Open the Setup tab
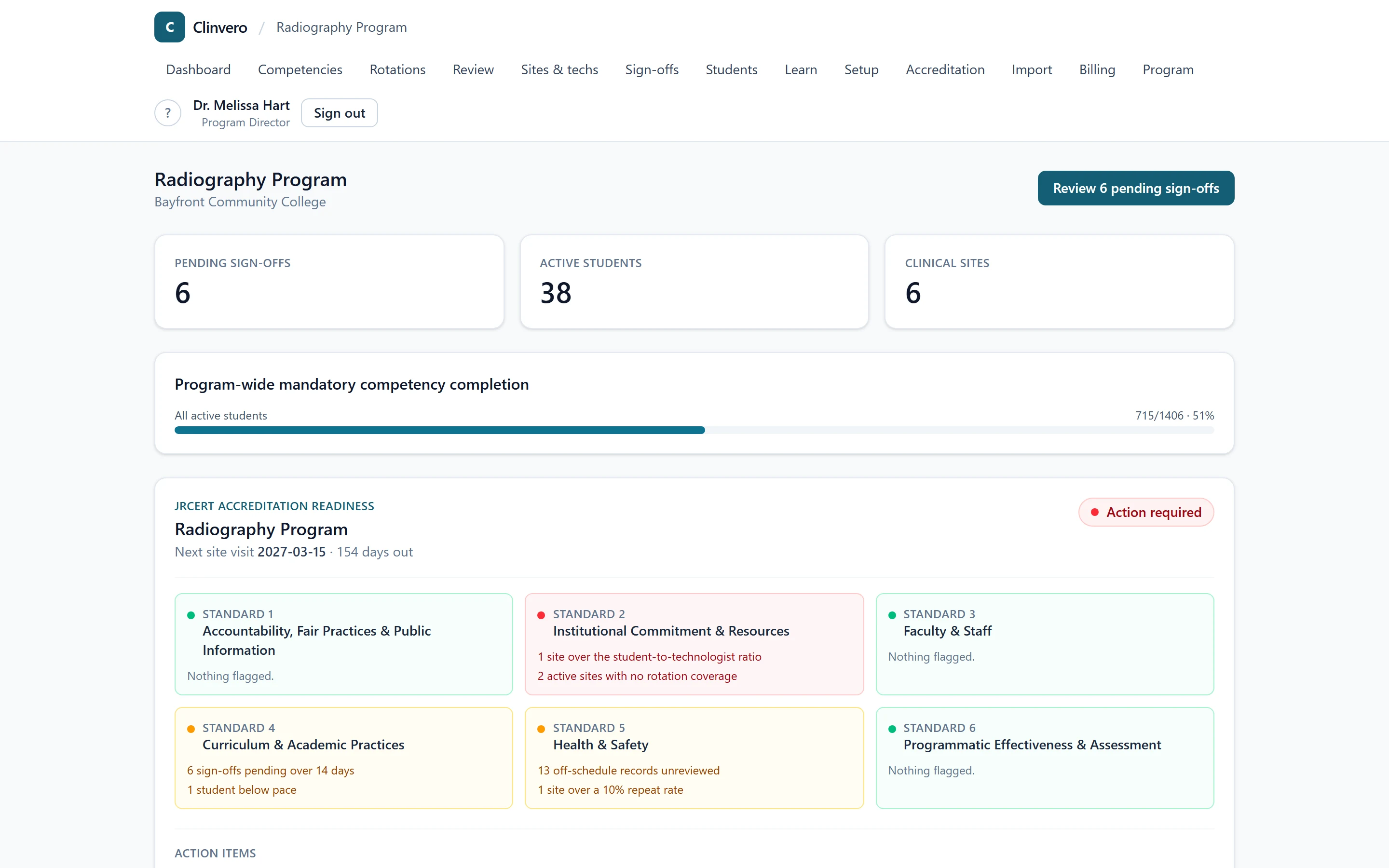Screen dimensions: 1389x868 click(861, 69)
